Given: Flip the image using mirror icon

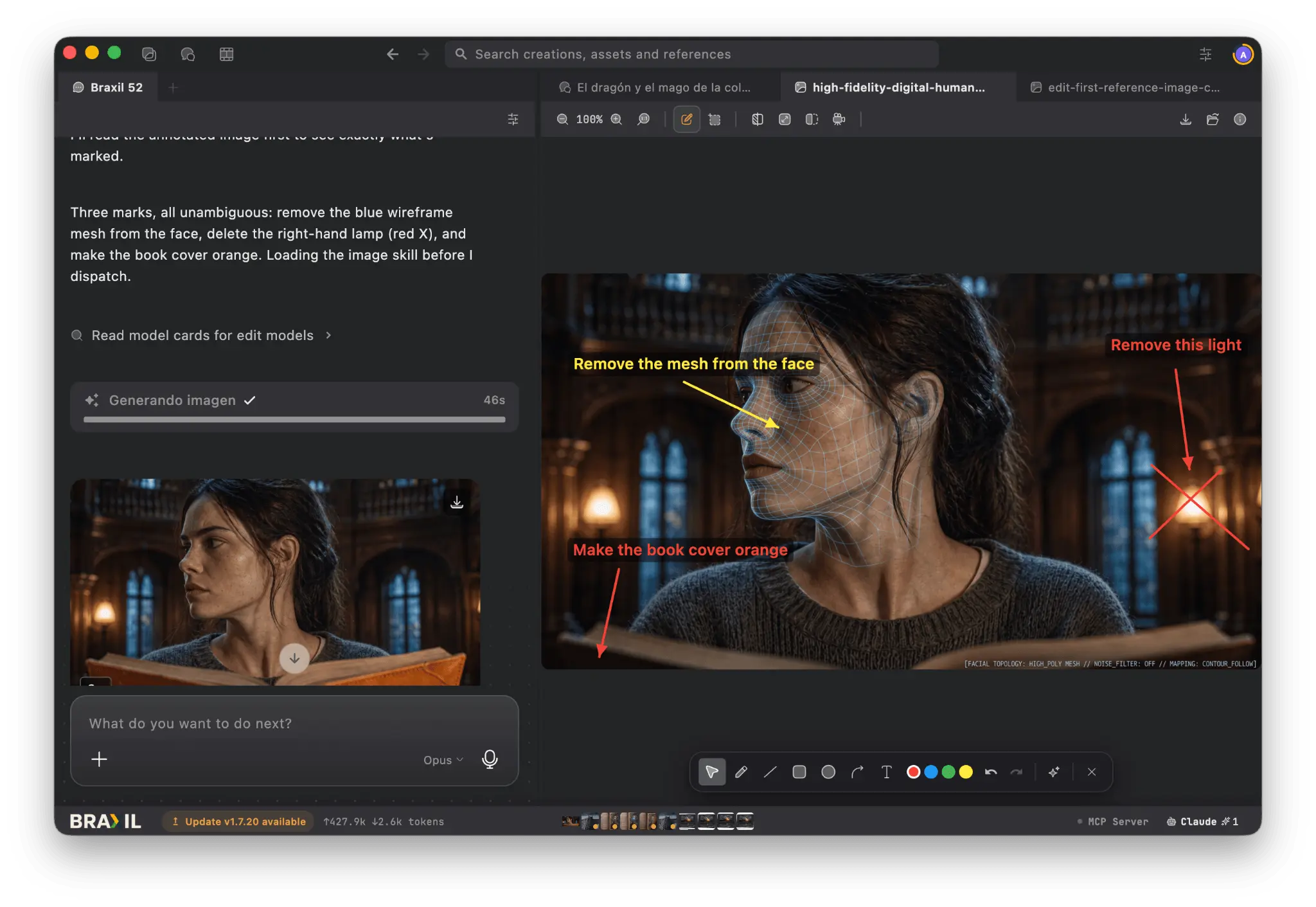Looking at the screenshot, I should pyautogui.click(x=758, y=120).
